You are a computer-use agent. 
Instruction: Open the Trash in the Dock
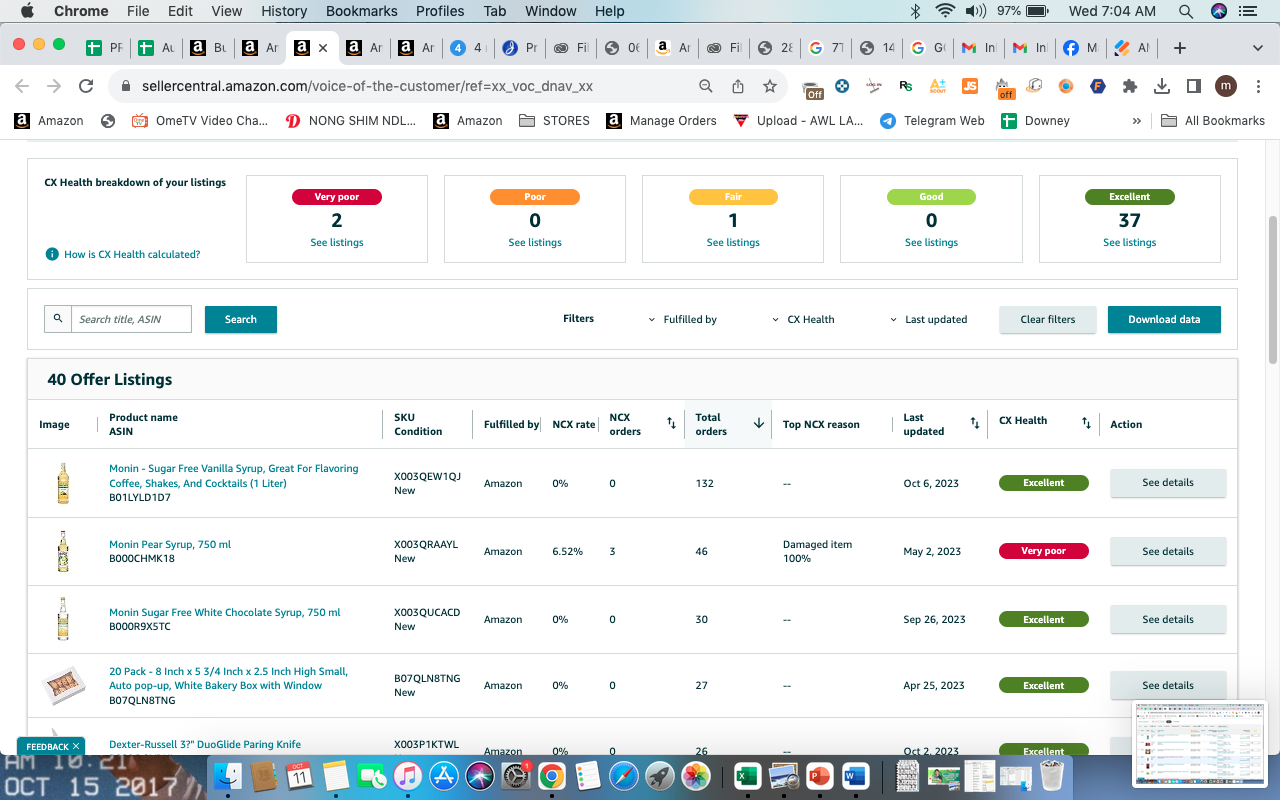point(1051,775)
